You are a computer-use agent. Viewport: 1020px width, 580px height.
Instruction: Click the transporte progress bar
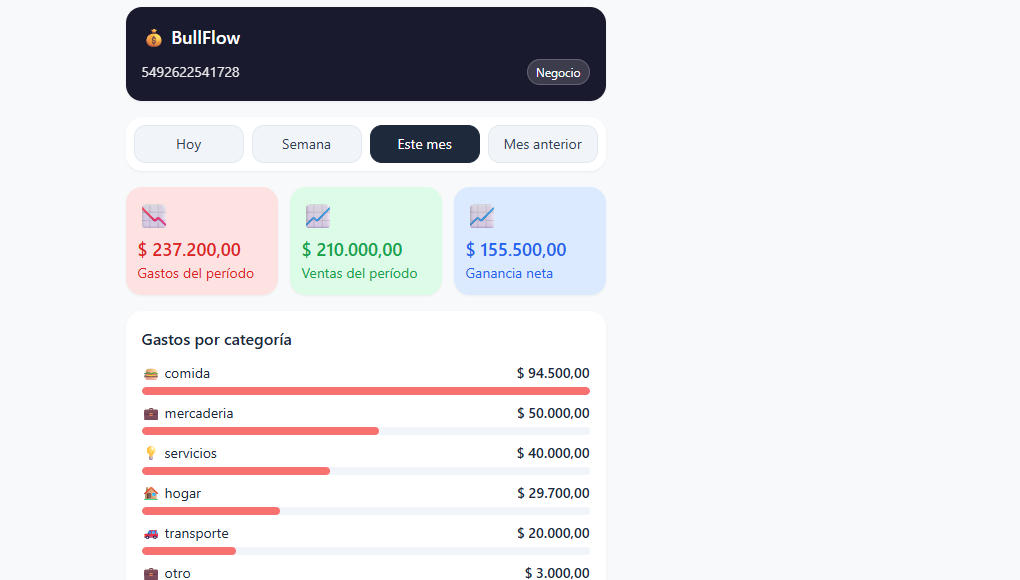tap(366, 551)
